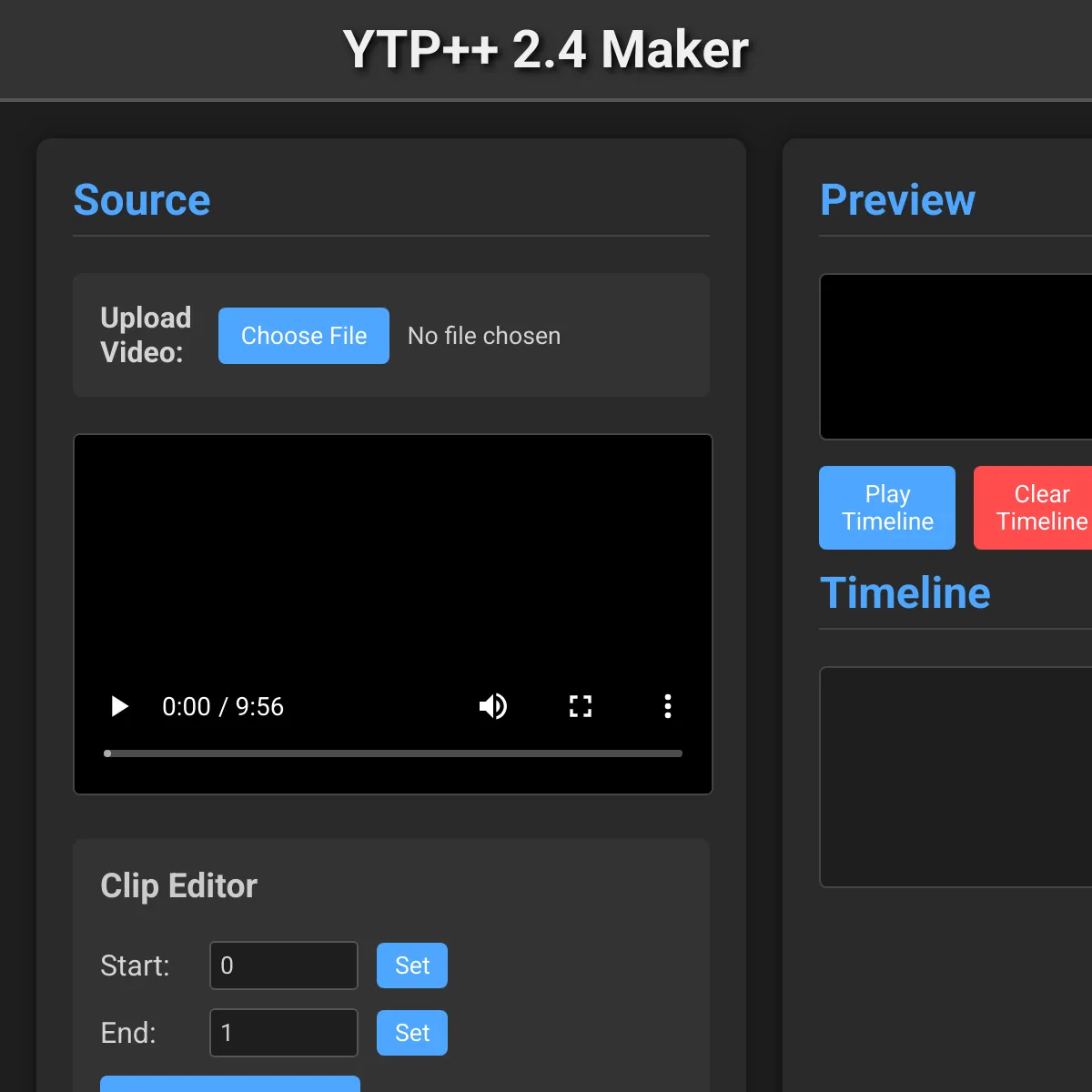The image size is (1092, 1092).
Task: Click the Play Timeline button
Action: coord(887,508)
